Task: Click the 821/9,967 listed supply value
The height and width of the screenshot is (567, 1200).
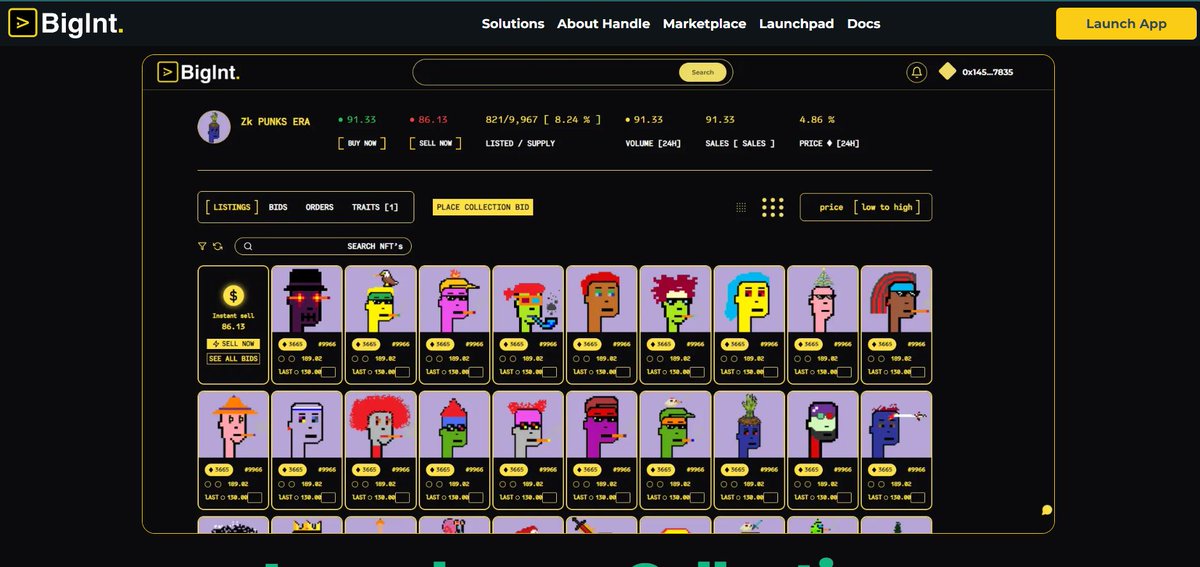Action: coord(543,120)
